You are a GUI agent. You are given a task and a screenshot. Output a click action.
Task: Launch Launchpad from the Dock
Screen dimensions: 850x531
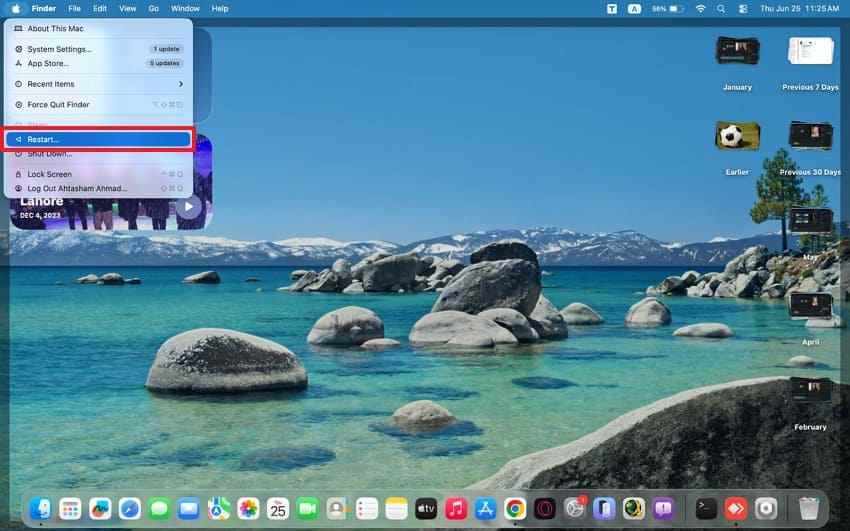click(70, 509)
